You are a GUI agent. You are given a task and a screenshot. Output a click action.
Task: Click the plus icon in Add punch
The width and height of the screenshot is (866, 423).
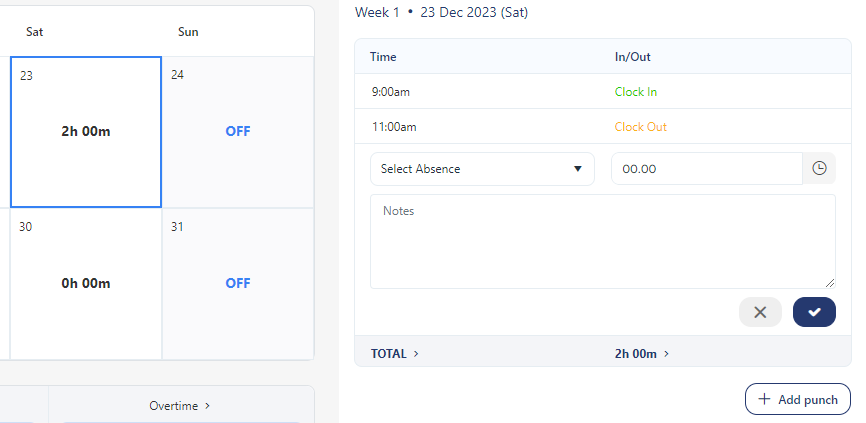(x=765, y=399)
